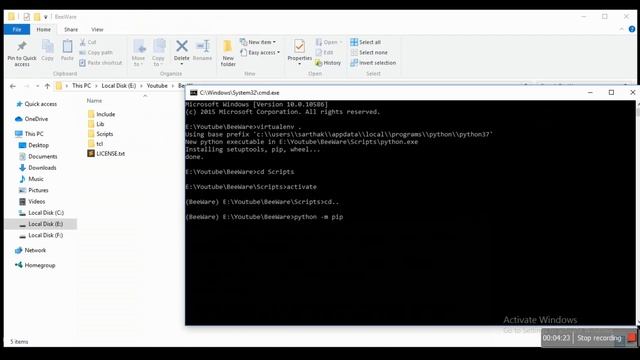This screenshot has width=640, height=360.
Task: Open the Properties ribbon button
Action: pyautogui.click(x=300, y=52)
